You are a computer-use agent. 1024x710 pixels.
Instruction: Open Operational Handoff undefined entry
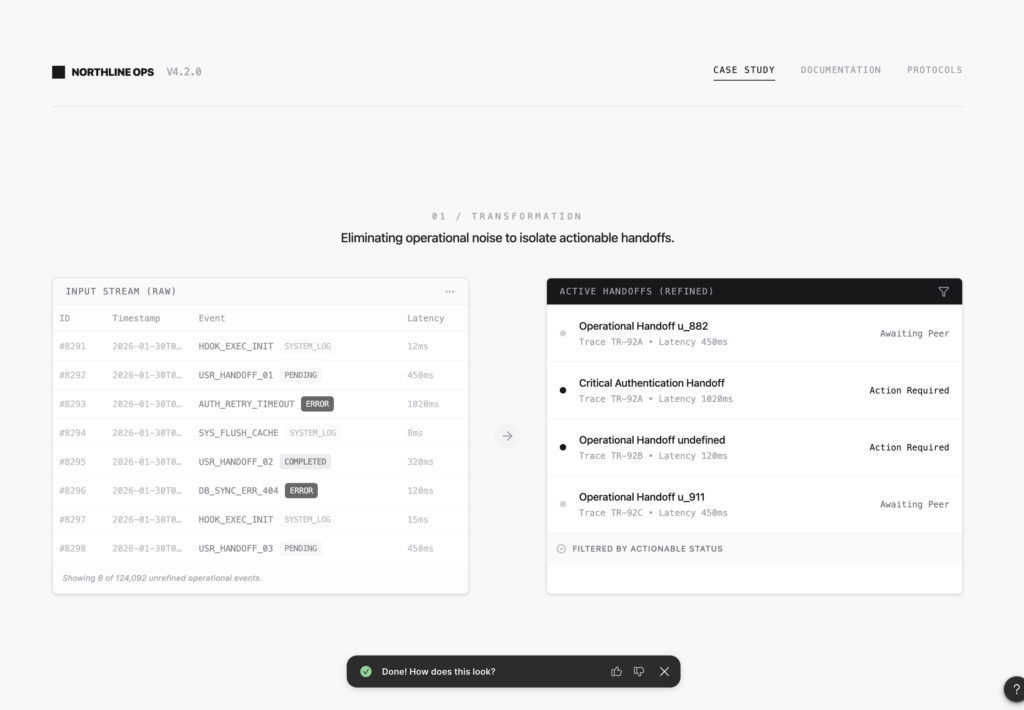point(754,447)
